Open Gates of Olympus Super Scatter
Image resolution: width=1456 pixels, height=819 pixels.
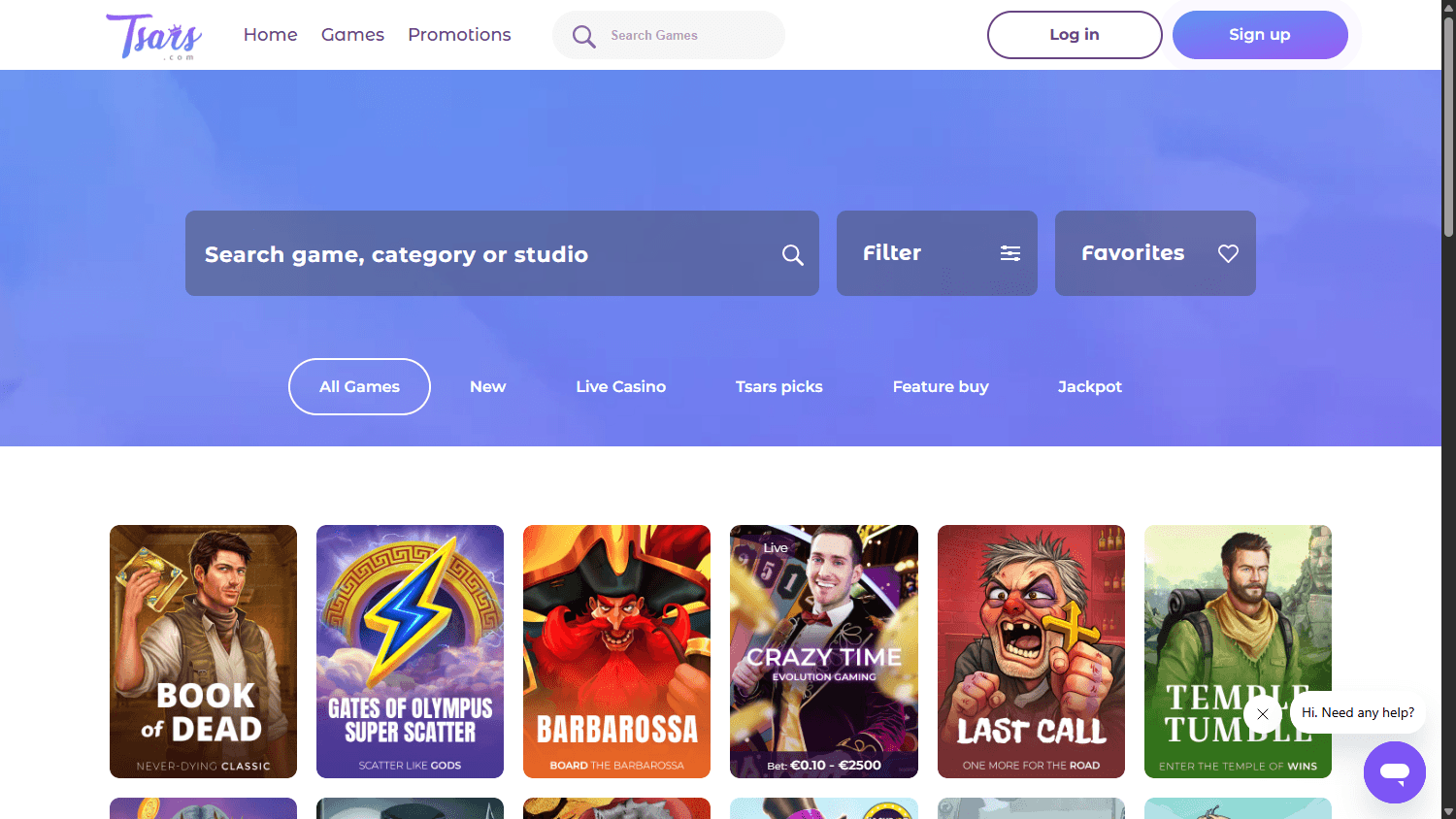(410, 651)
